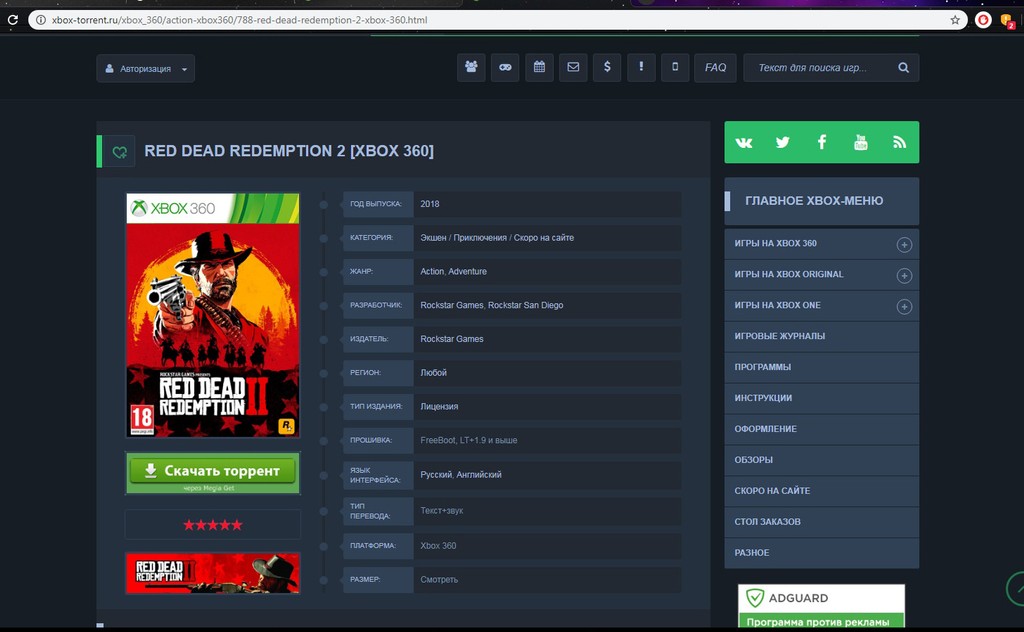Select the ОФОРМЛЕНИЕ menu item
The width and height of the screenshot is (1024, 632).
[x=822, y=429]
